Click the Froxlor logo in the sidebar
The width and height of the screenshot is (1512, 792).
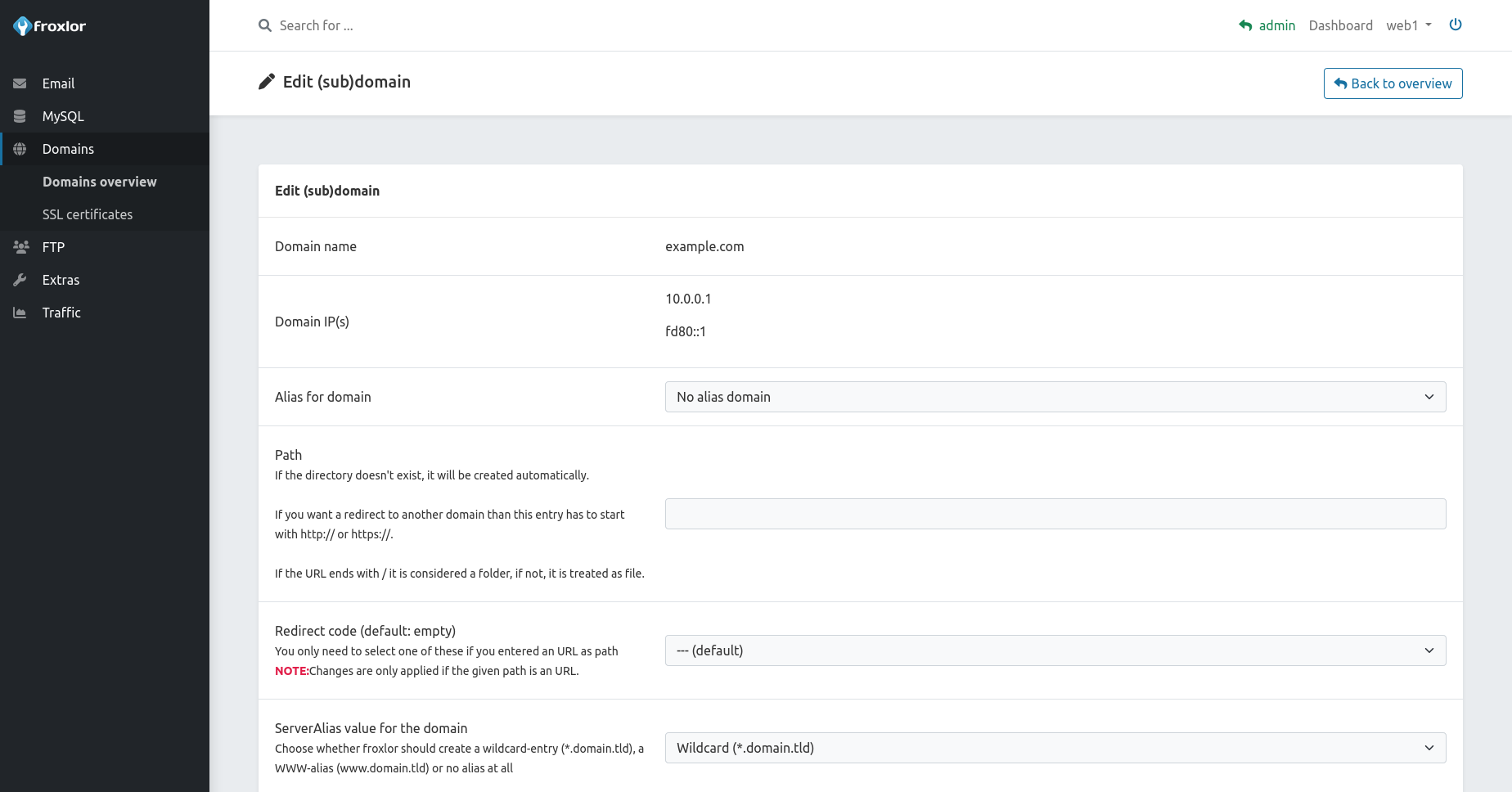pos(50,26)
